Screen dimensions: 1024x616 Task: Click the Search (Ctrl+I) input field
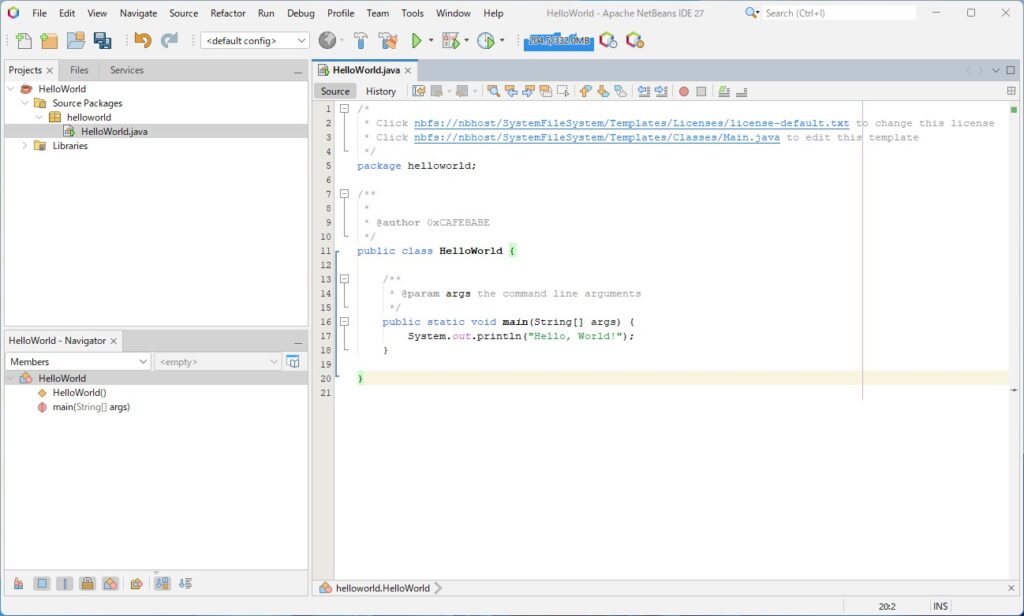pyautogui.click(x=838, y=13)
